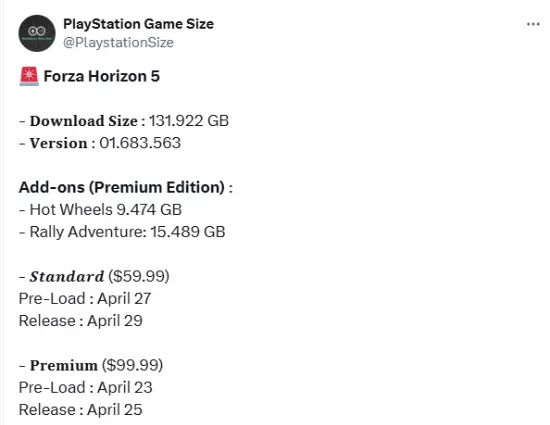Viewport: 550px width, 425px height.
Task: Click the Pre-Load April 23 line
Action: pos(86,387)
